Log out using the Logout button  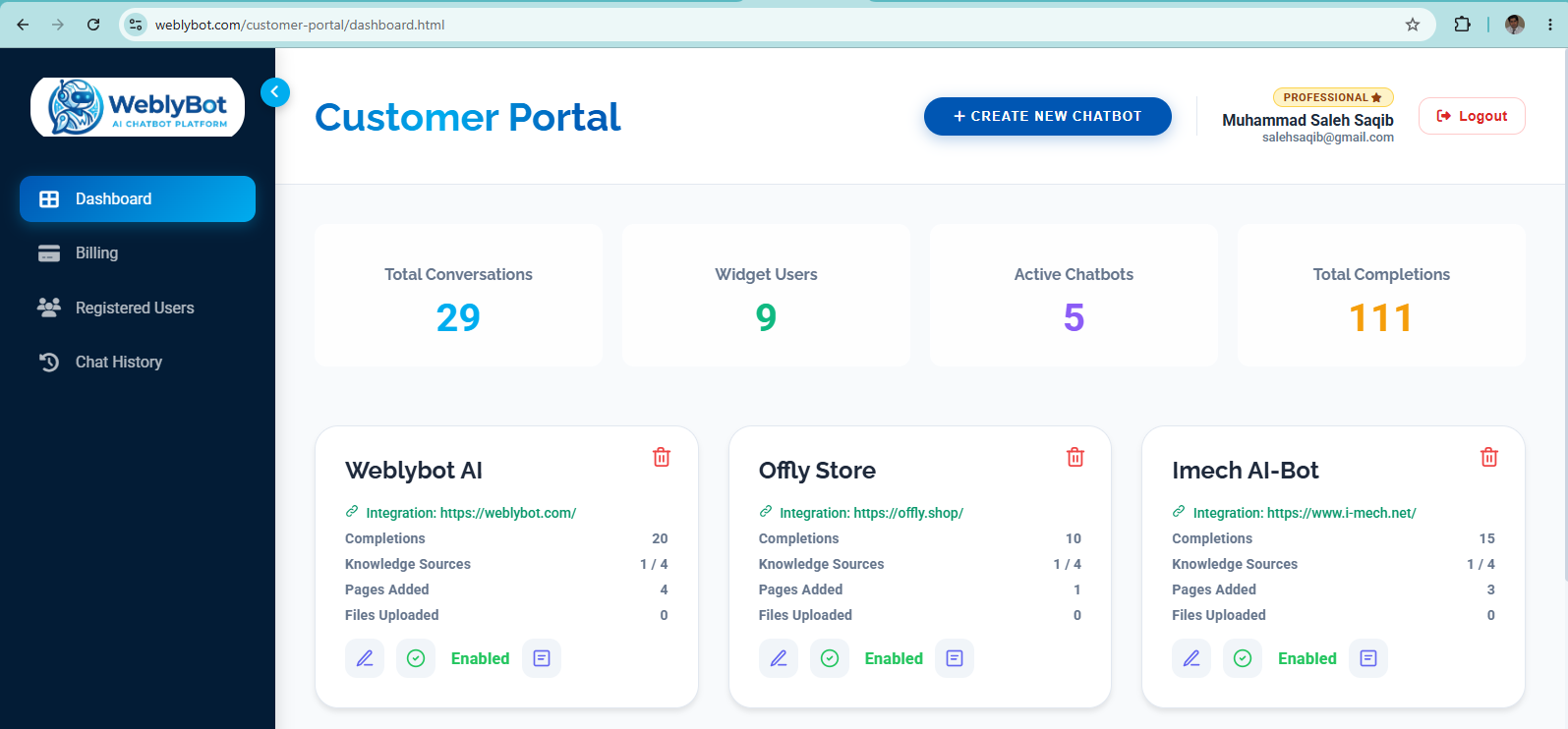[x=1472, y=116]
